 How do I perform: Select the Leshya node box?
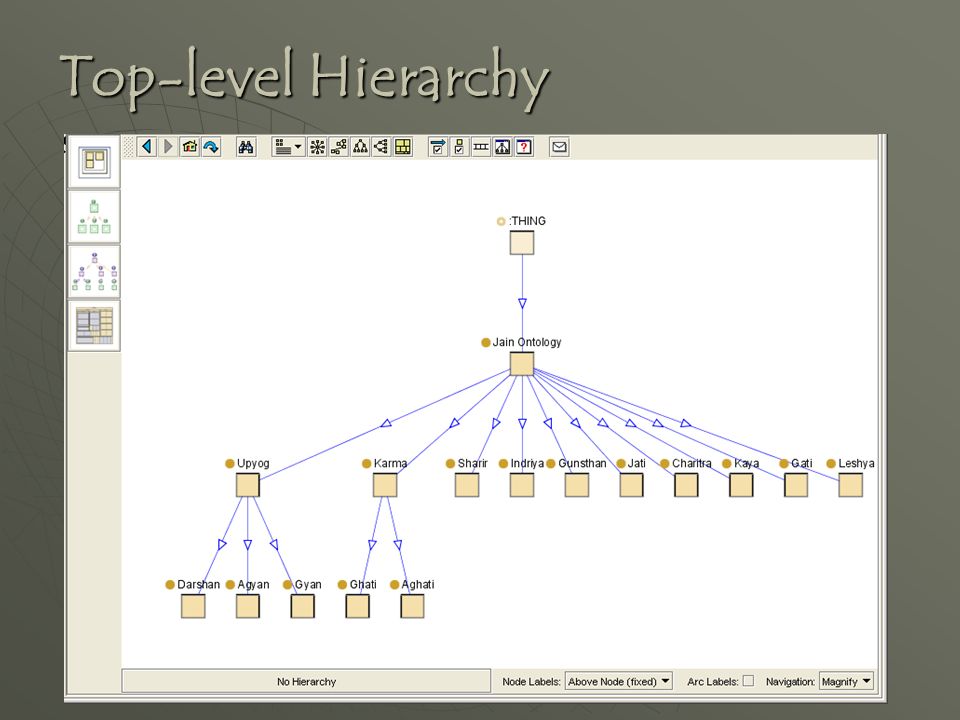(x=850, y=485)
